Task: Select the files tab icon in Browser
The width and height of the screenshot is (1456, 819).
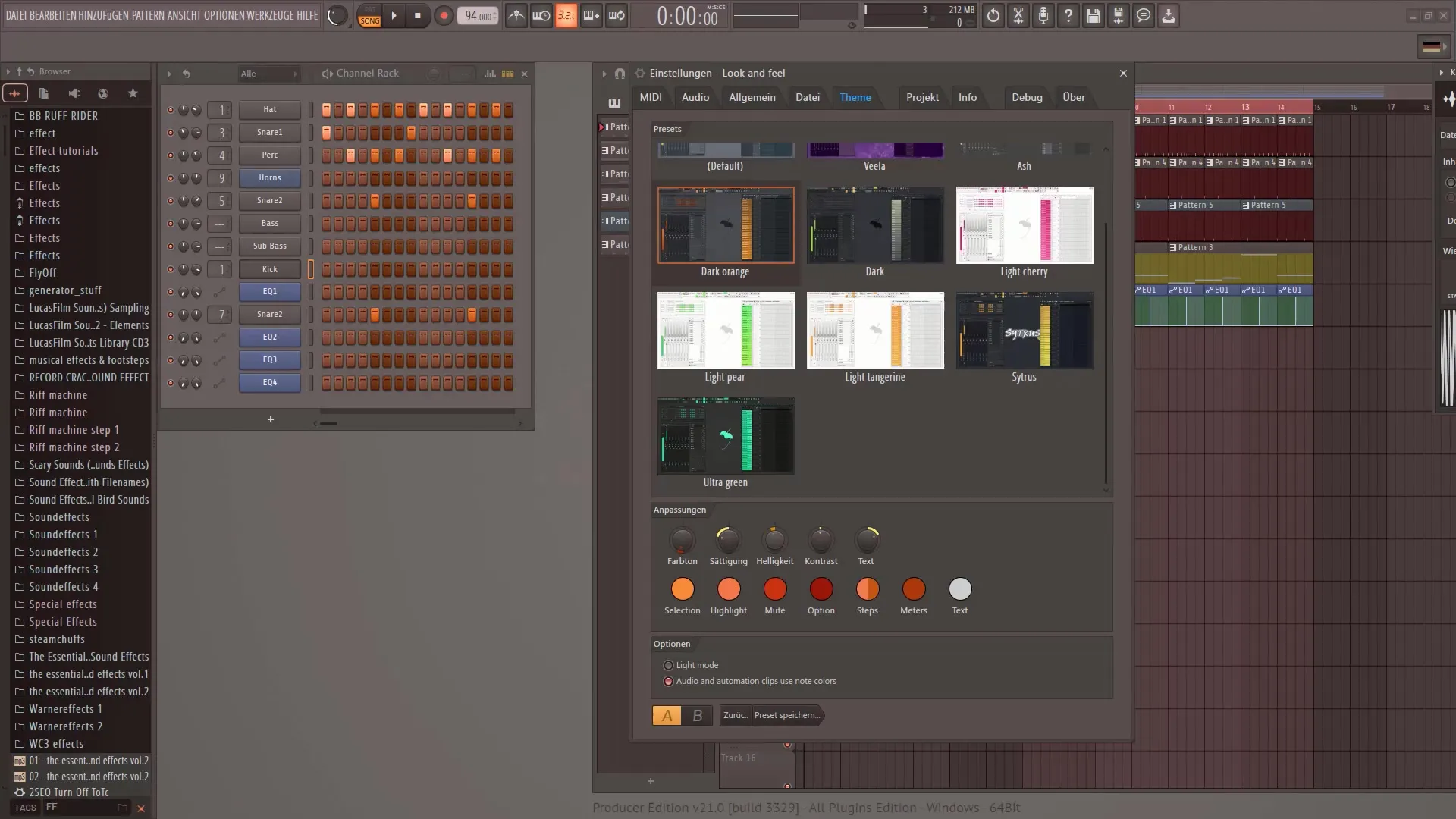Action: 44,93
